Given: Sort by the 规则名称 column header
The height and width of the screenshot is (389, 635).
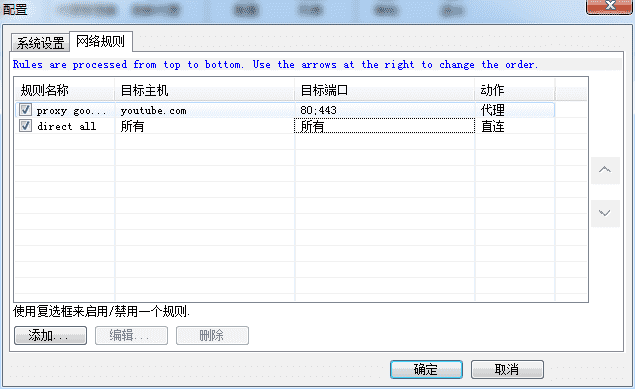Looking at the screenshot, I should [x=65, y=90].
